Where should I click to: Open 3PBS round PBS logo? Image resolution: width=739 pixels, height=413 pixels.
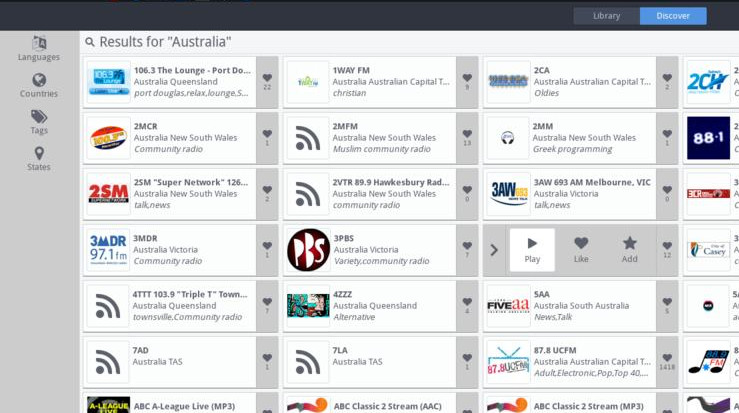pyautogui.click(x=308, y=250)
